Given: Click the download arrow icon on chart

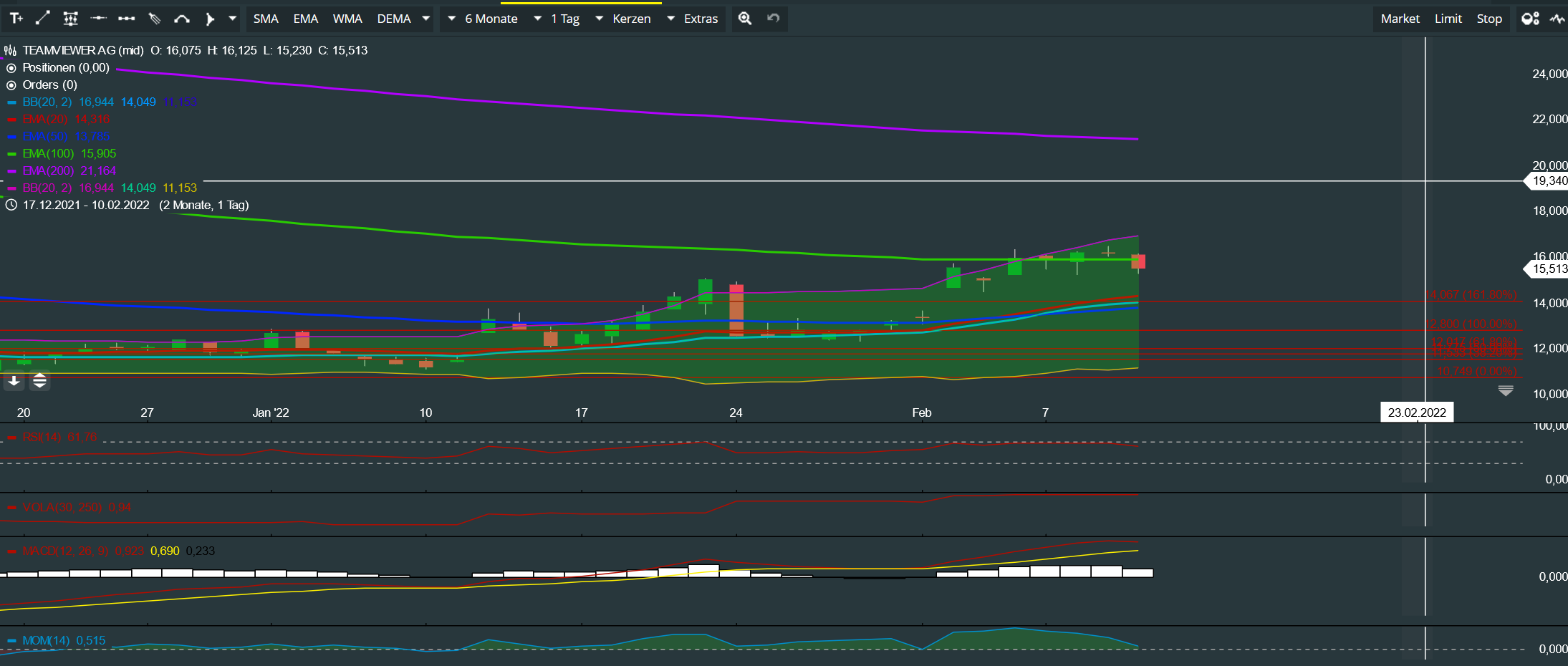Looking at the screenshot, I should (14, 381).
